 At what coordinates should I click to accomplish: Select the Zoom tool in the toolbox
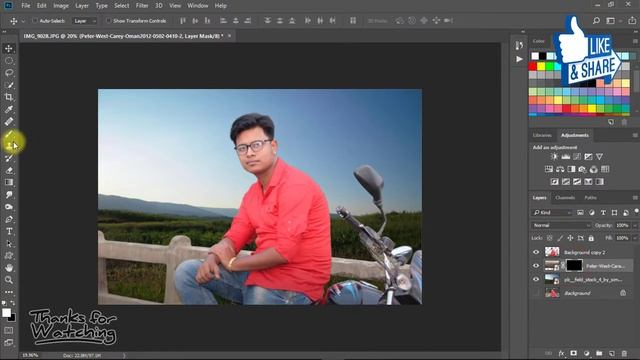click(x=9, y=280)
